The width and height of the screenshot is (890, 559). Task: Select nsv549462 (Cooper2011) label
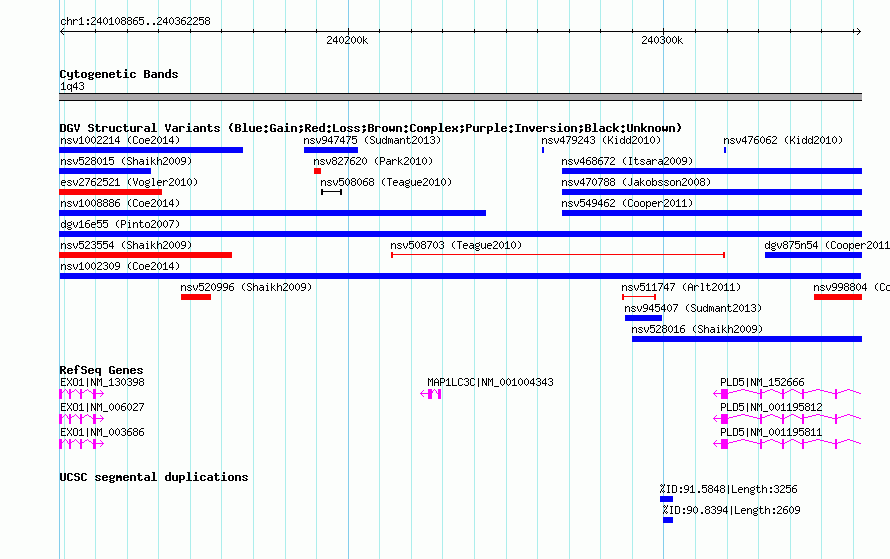pyautogui.click(x=627, y=203)
